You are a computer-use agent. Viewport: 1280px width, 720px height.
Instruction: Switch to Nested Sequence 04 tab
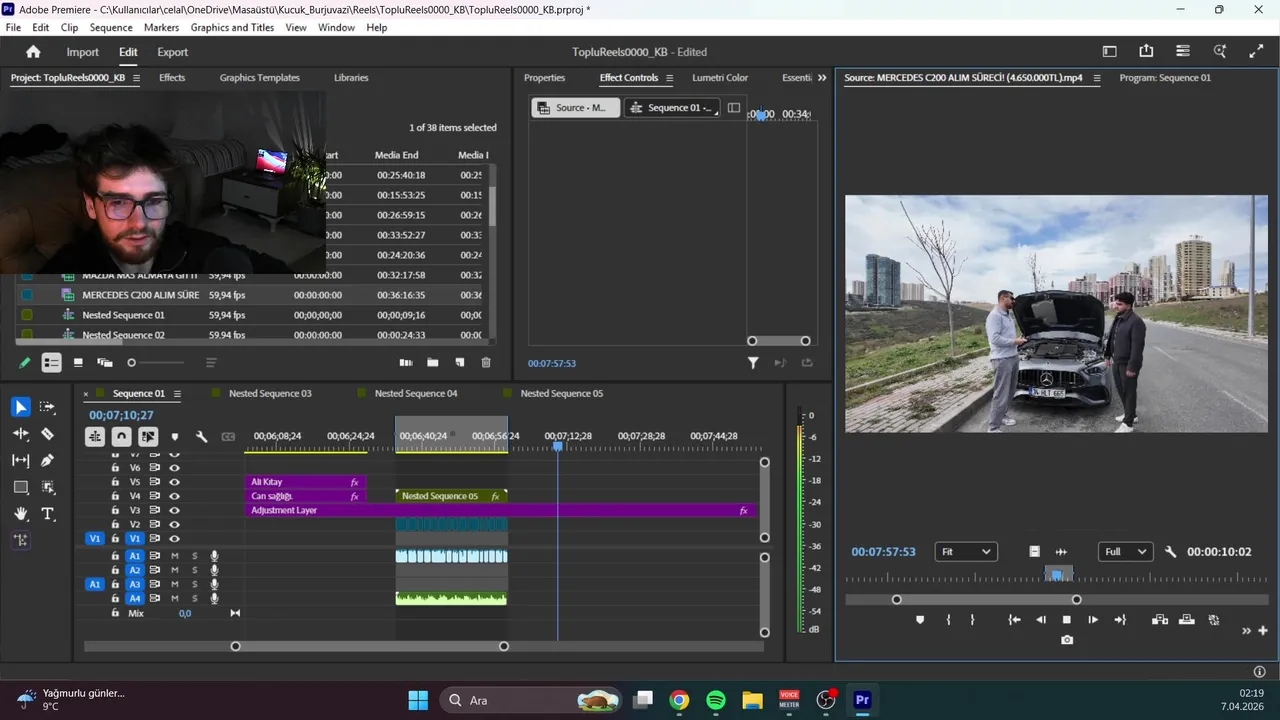[x=416, y=394]
